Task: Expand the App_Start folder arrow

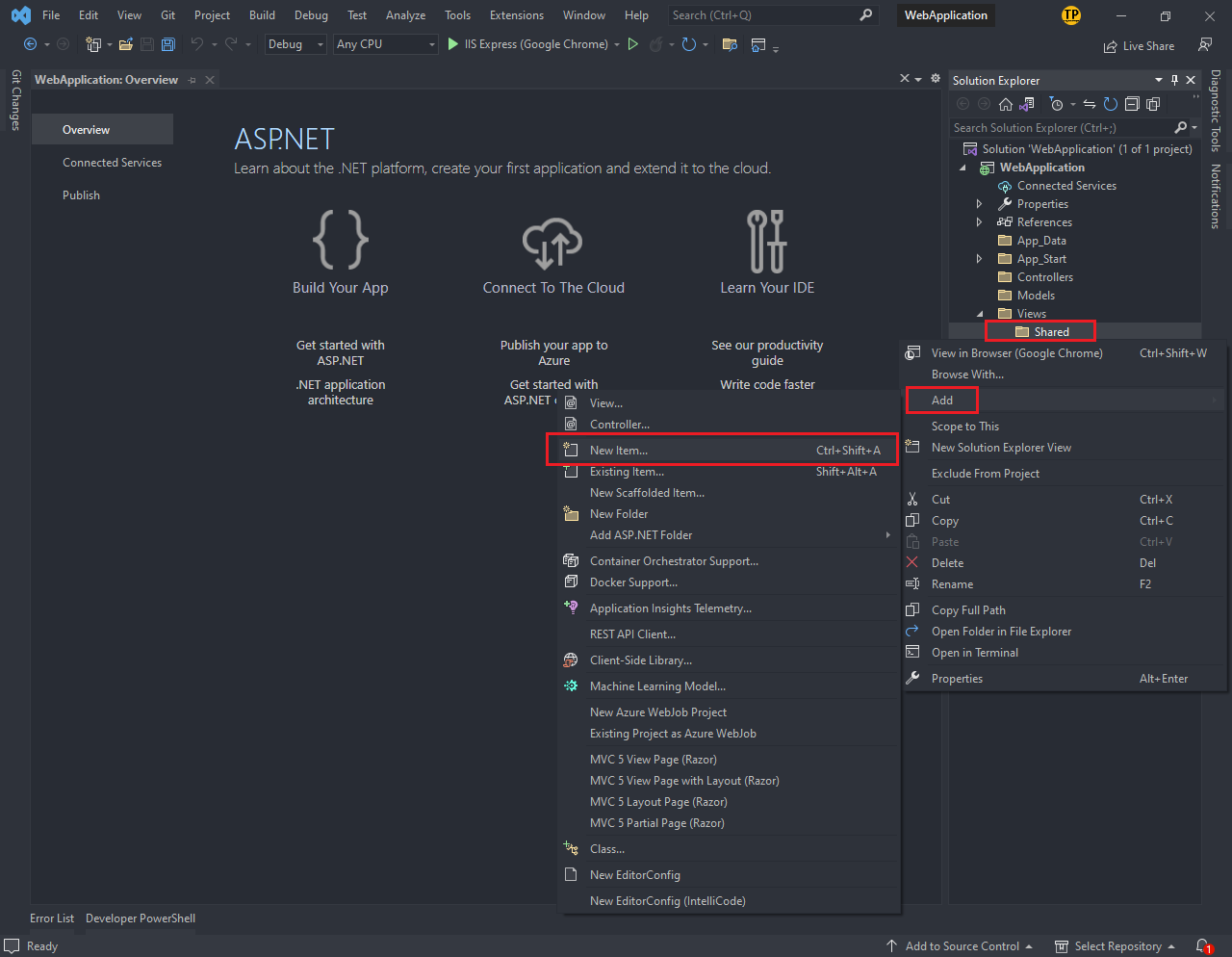Action: (979, 259)
